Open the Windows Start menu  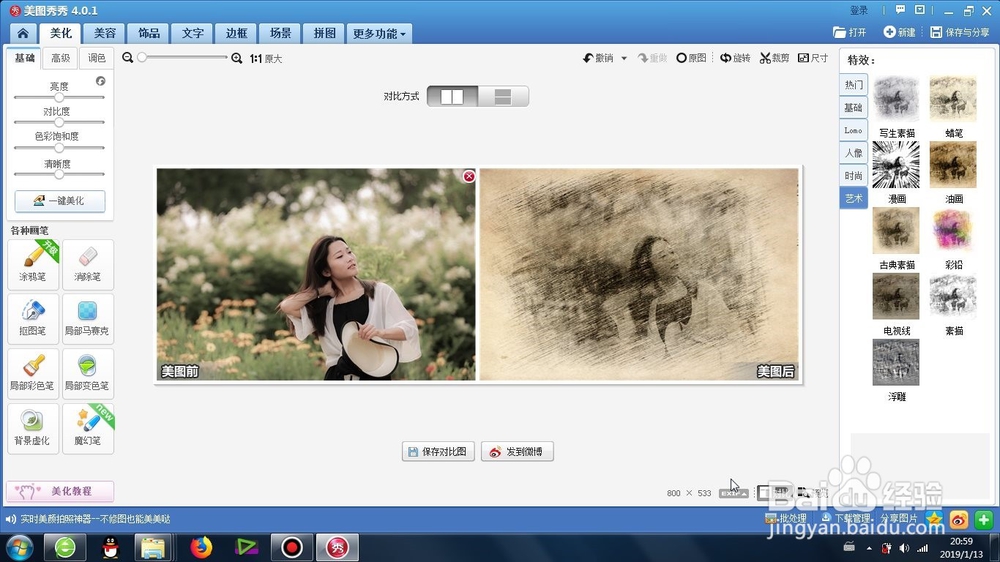tap(19, 547)
